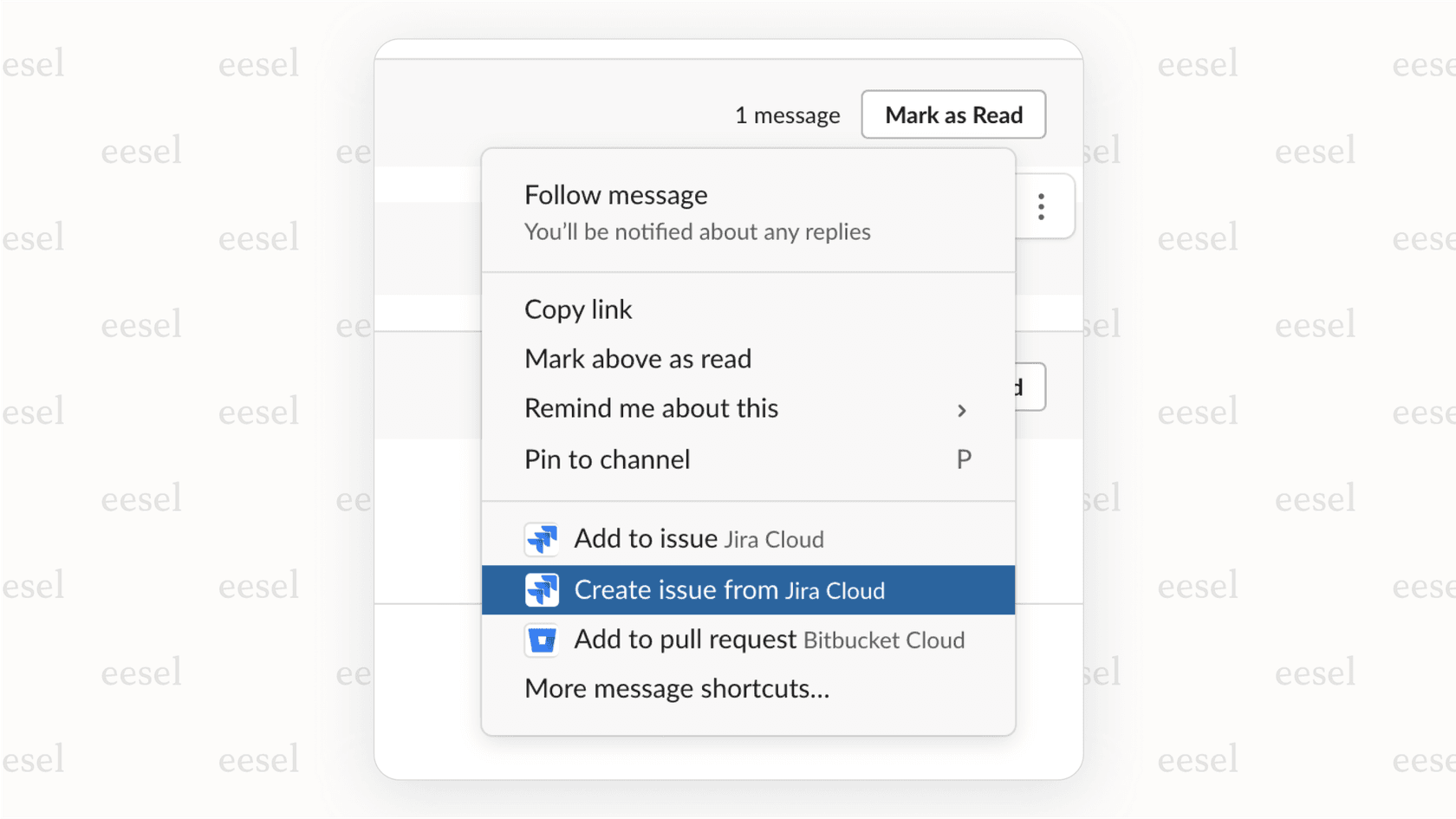The image size is (1456, 819).
Task: Click the chevron arrow next to Remind me
Action: tap(962, 410)
